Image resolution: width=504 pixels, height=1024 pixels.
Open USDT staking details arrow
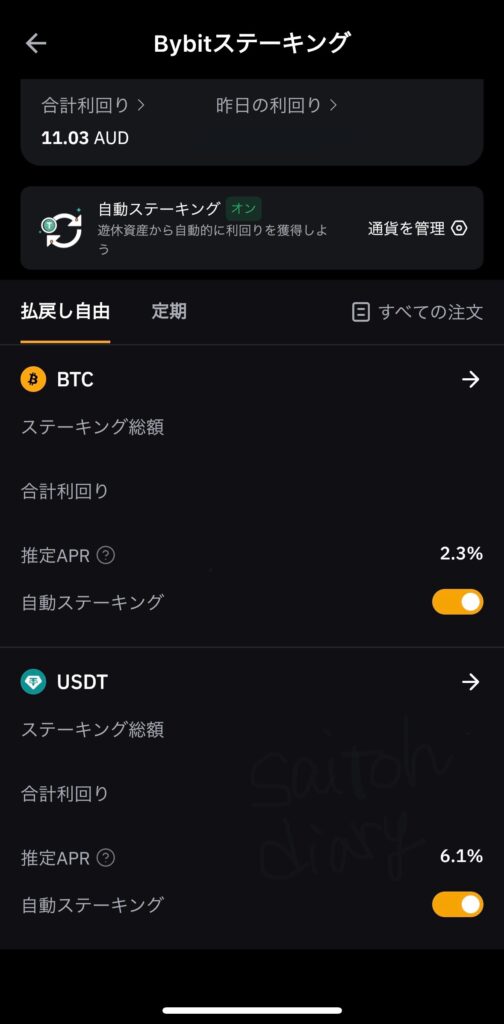pyautogui.click(x=471, y=682)
